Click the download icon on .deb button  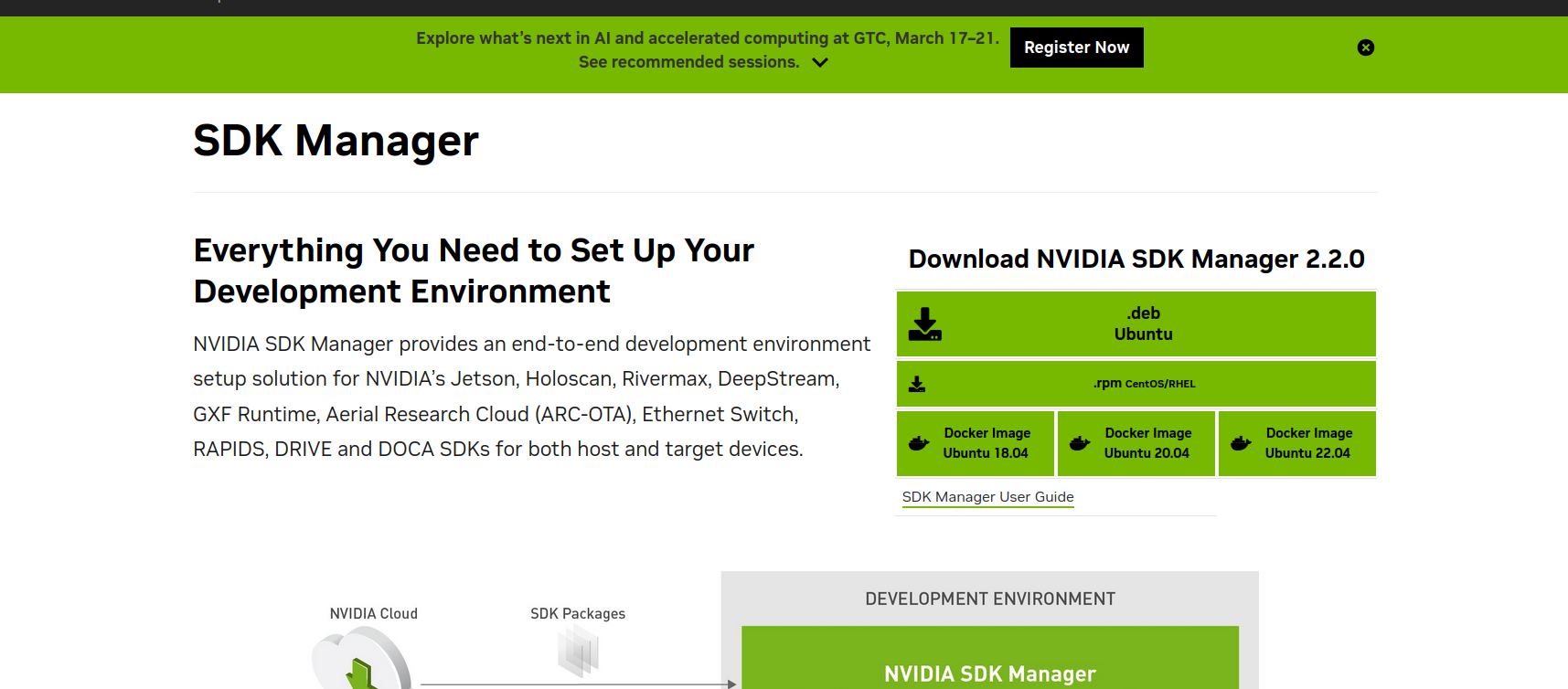925,324
